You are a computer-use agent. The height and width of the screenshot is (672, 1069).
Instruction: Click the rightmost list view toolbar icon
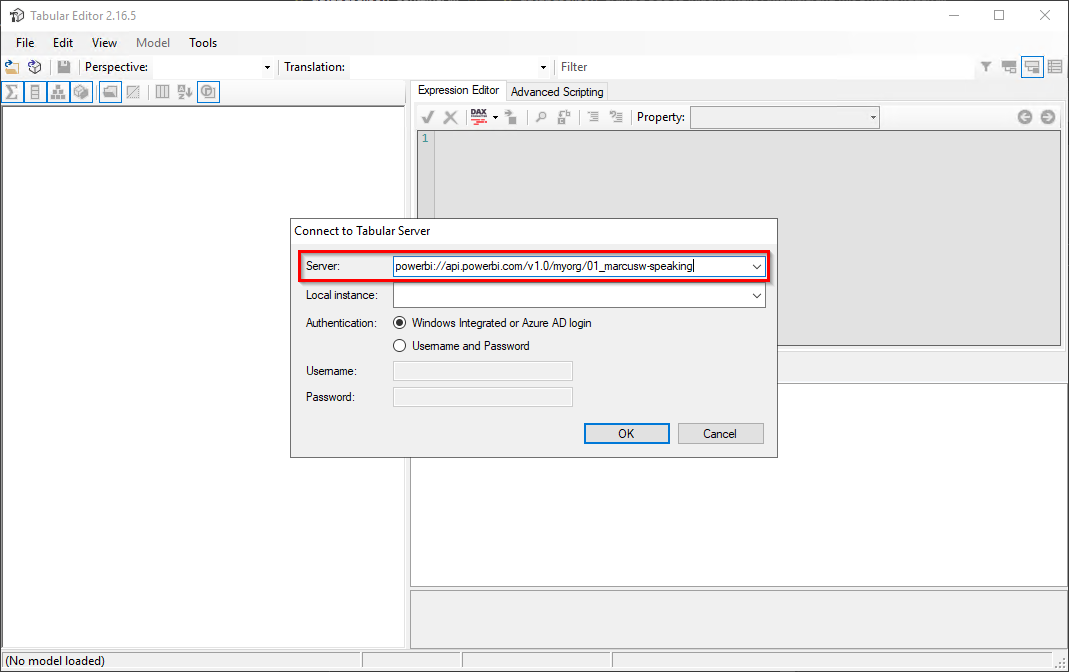click(1055, 67)
